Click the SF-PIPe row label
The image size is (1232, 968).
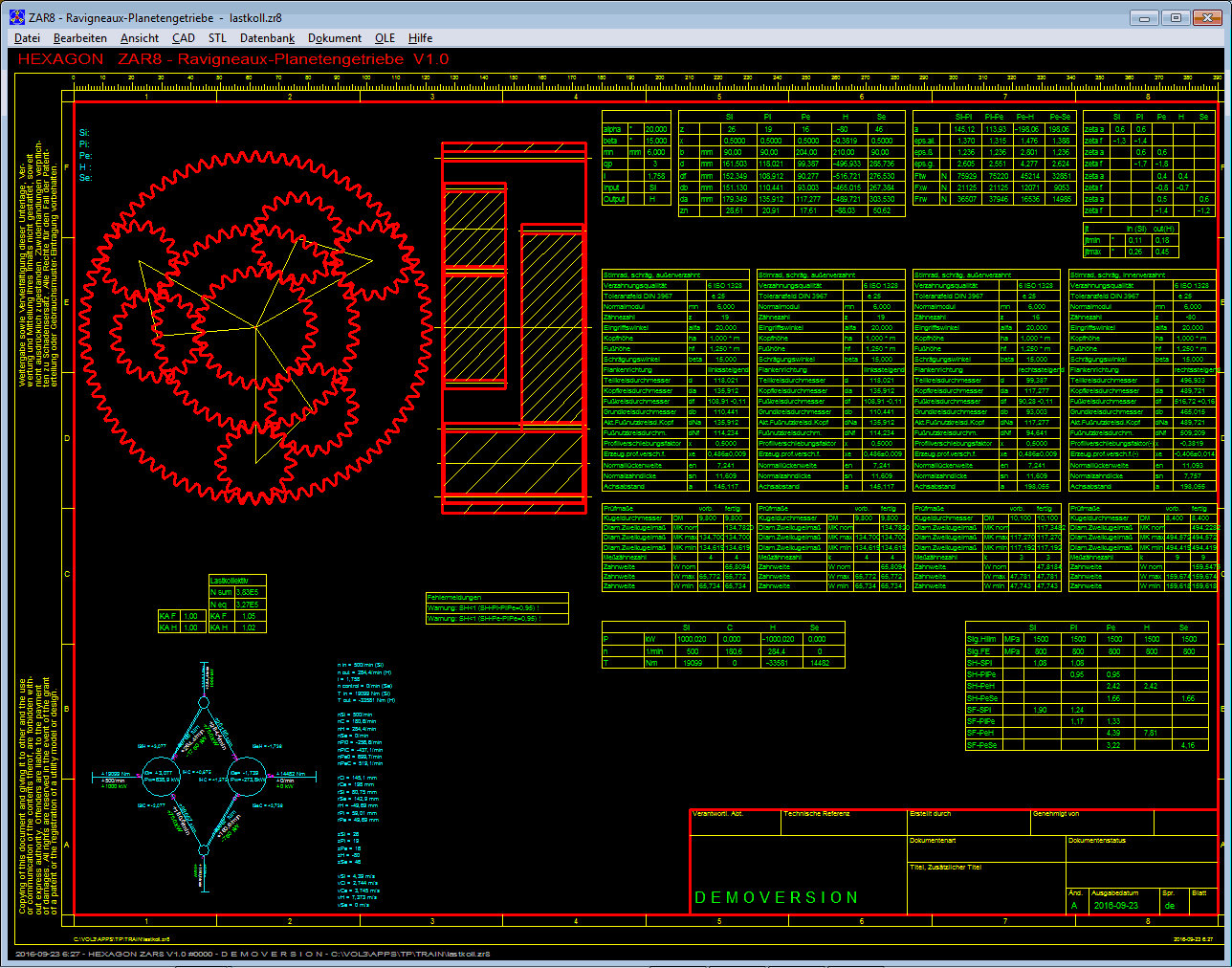pos(981,721)
